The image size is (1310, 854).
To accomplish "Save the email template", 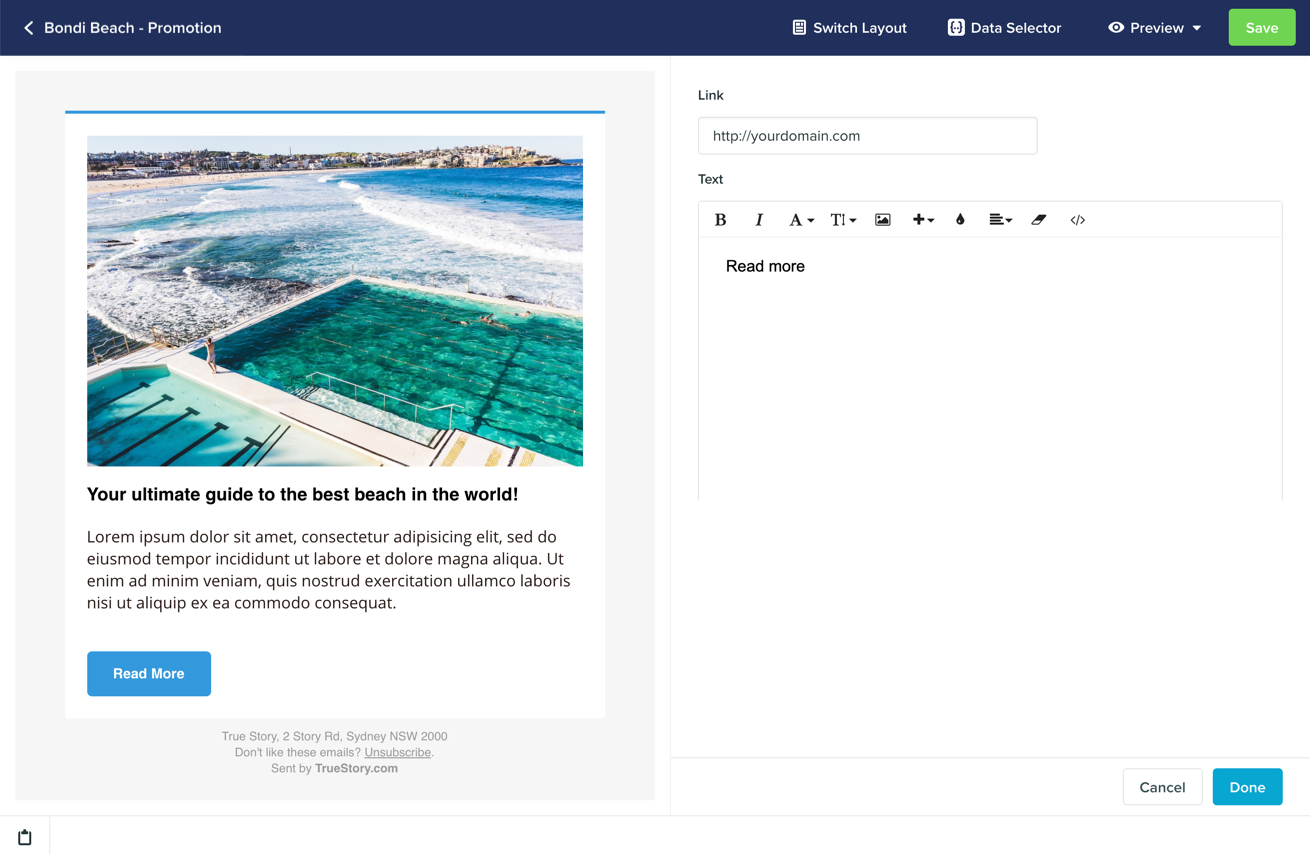I will coord(1261,28).
